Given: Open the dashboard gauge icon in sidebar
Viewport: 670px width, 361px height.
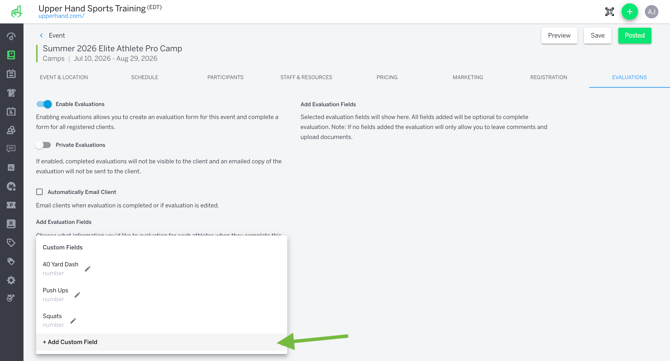Looking at the screenshot, I should tap(12, 36).
